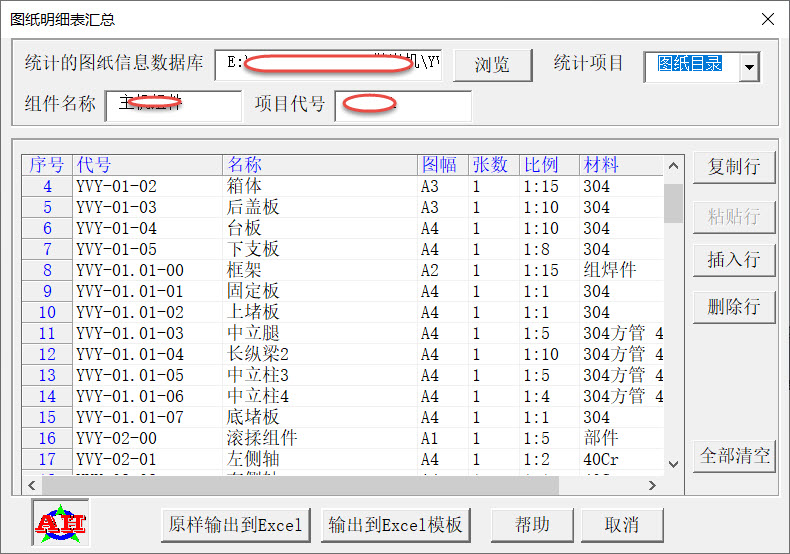This screenshot has width=790, height=554.
Task: Click the 序号 column header
Action: click(47, 165)
